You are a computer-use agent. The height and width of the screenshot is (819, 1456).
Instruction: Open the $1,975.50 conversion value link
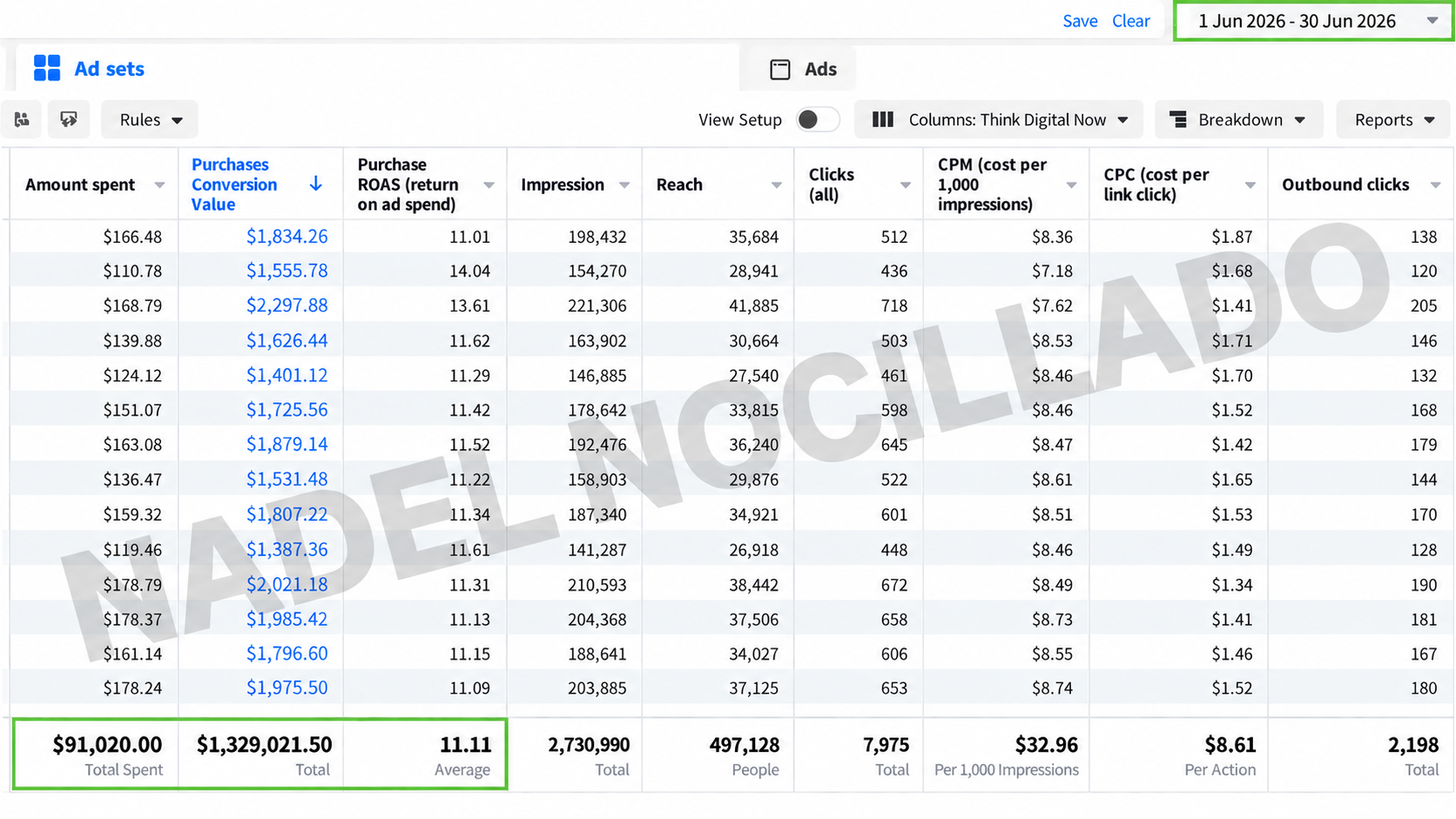click(286, 688)
